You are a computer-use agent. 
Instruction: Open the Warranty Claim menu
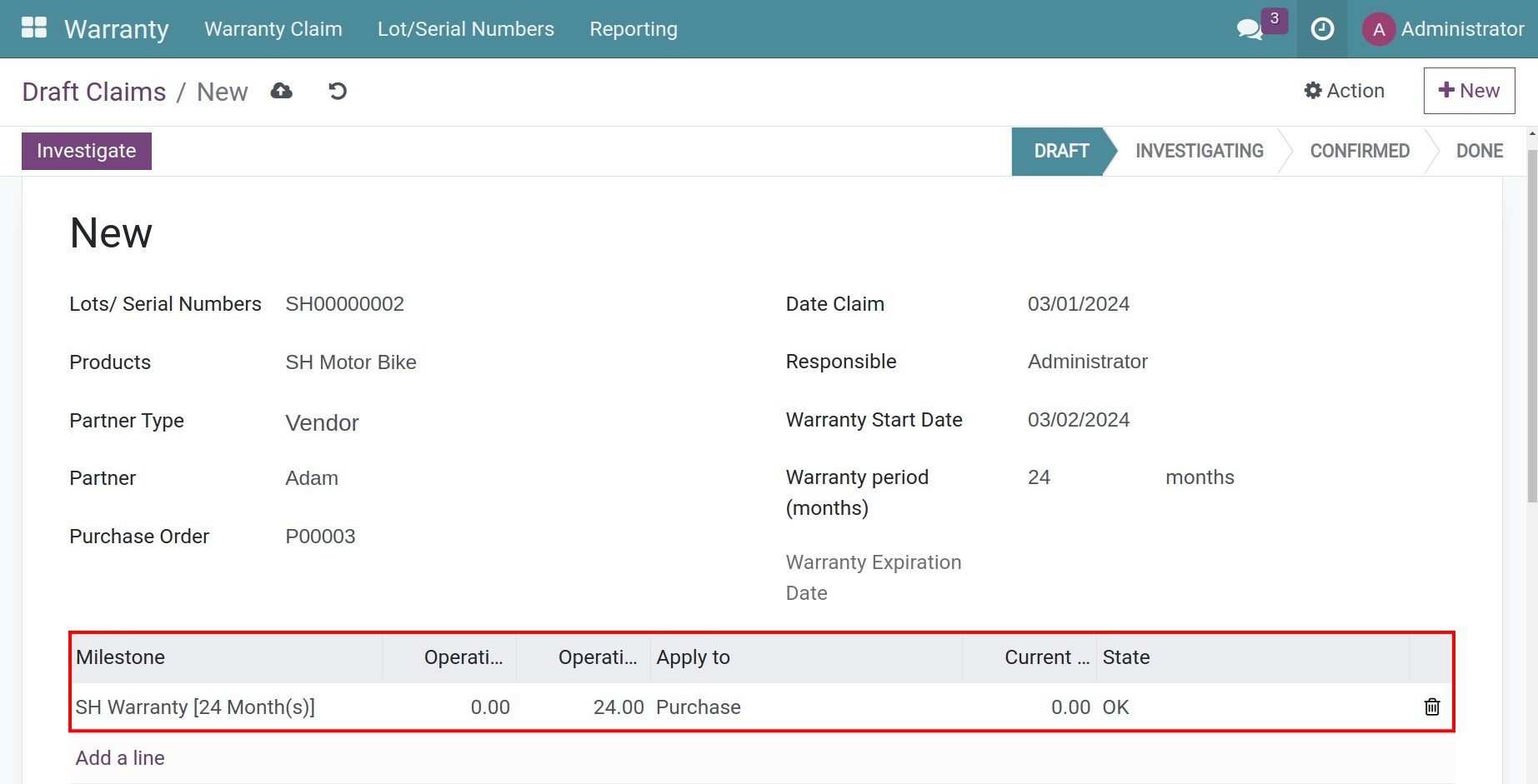[273, 28]
